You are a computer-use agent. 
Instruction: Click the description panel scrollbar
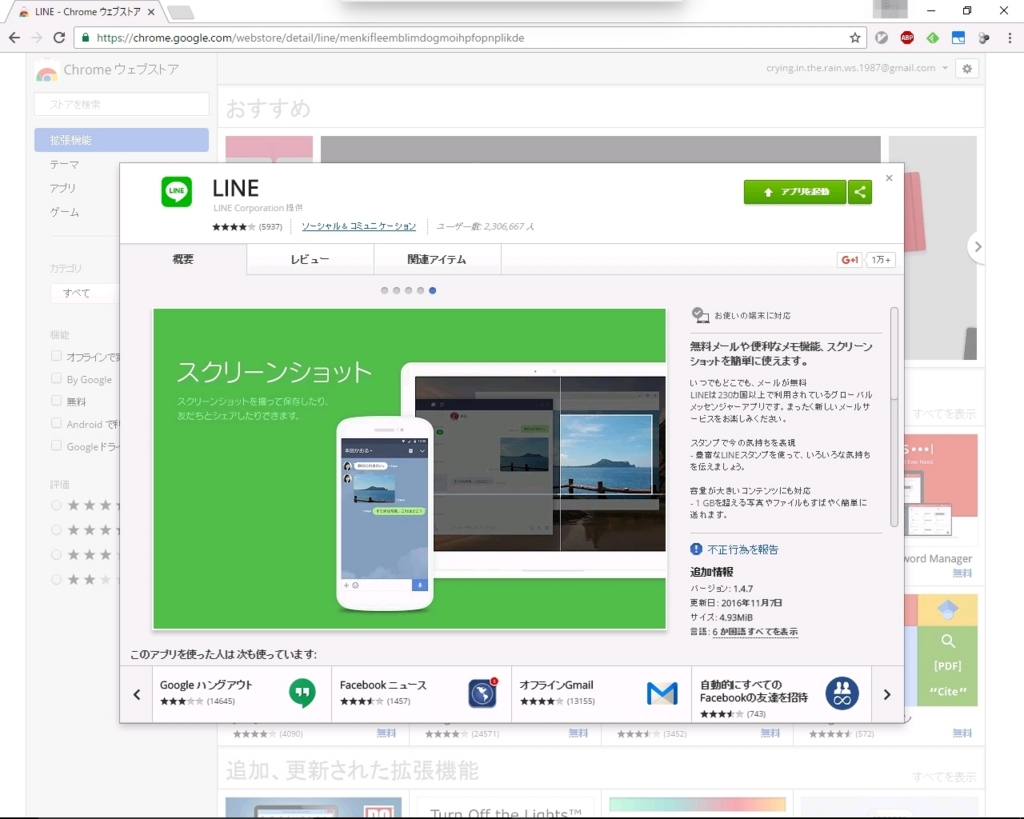pos(894,417)
